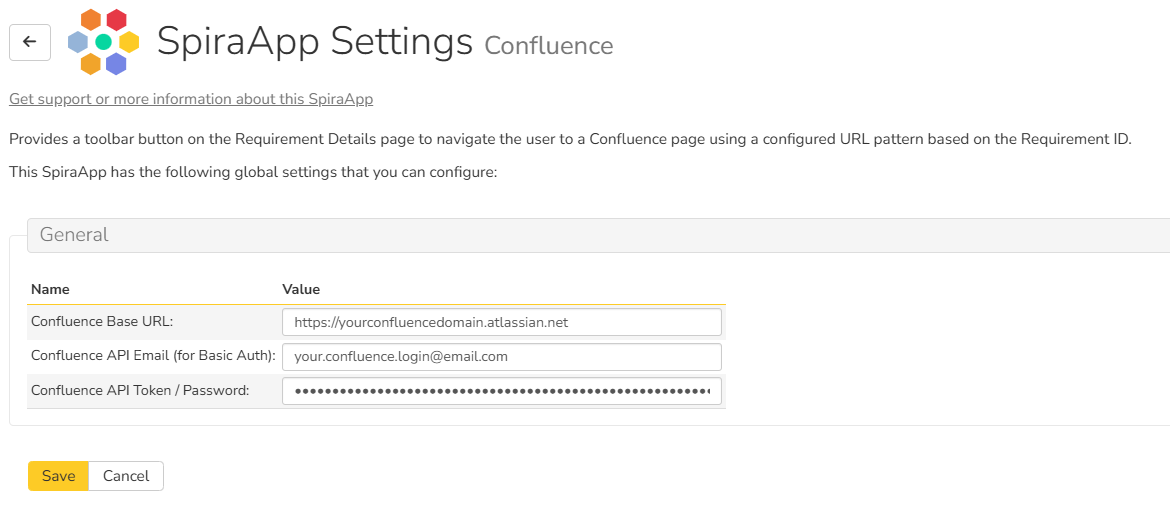1170x515 pixels.
Task: Click the "Confluence API Email (for Basic Auth)" label
Action: (x=153, y=356)
